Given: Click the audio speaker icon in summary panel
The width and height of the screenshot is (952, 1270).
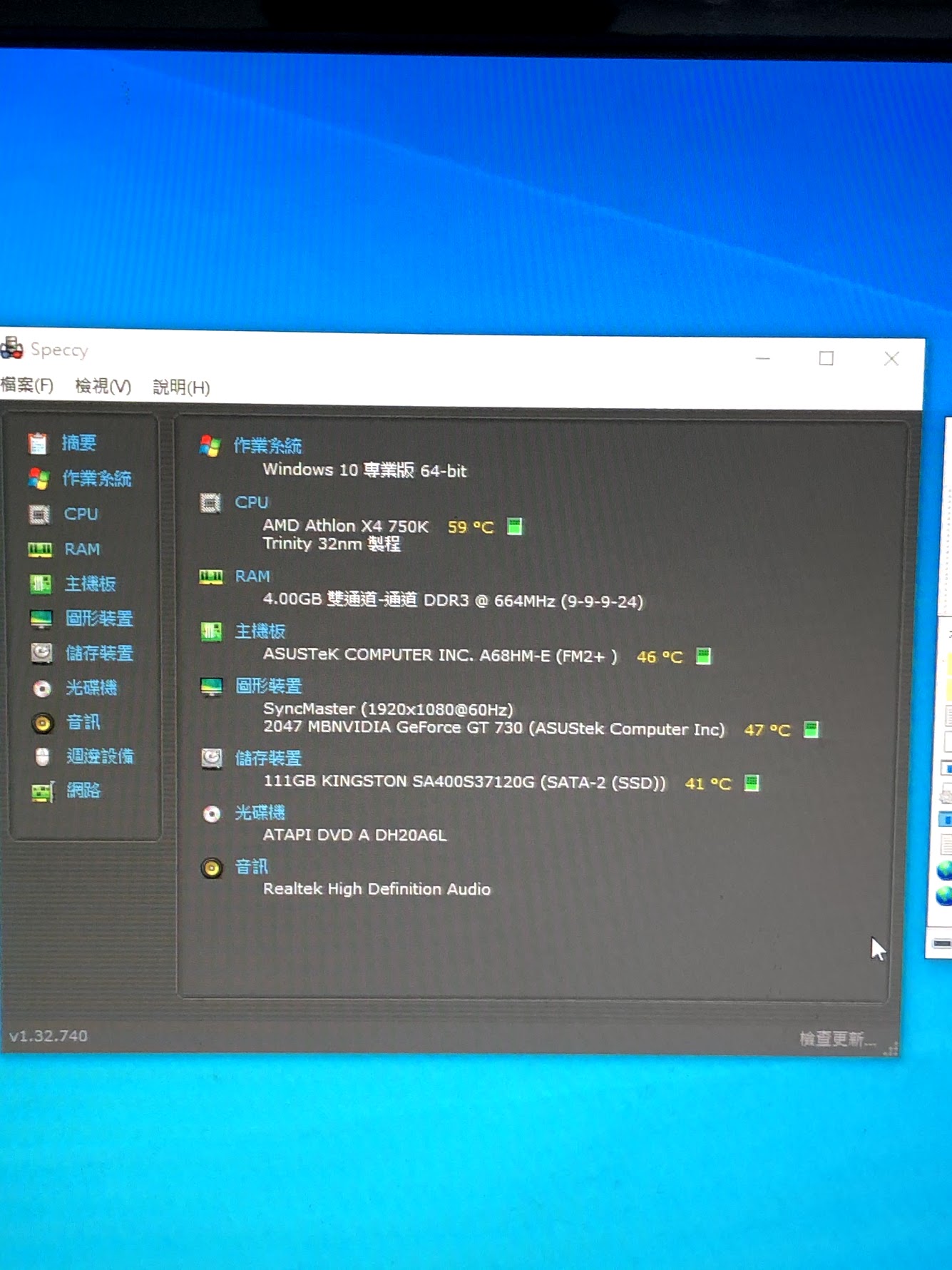Looking at the screenshot, I should [x=212, y=868].
